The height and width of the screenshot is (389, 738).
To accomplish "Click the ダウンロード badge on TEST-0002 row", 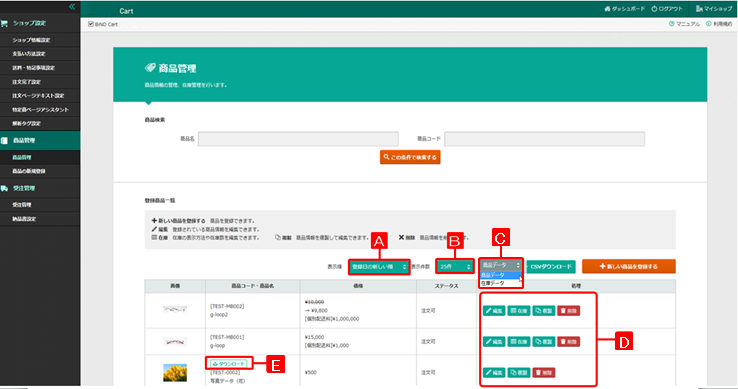I will (x=229, y=364).
